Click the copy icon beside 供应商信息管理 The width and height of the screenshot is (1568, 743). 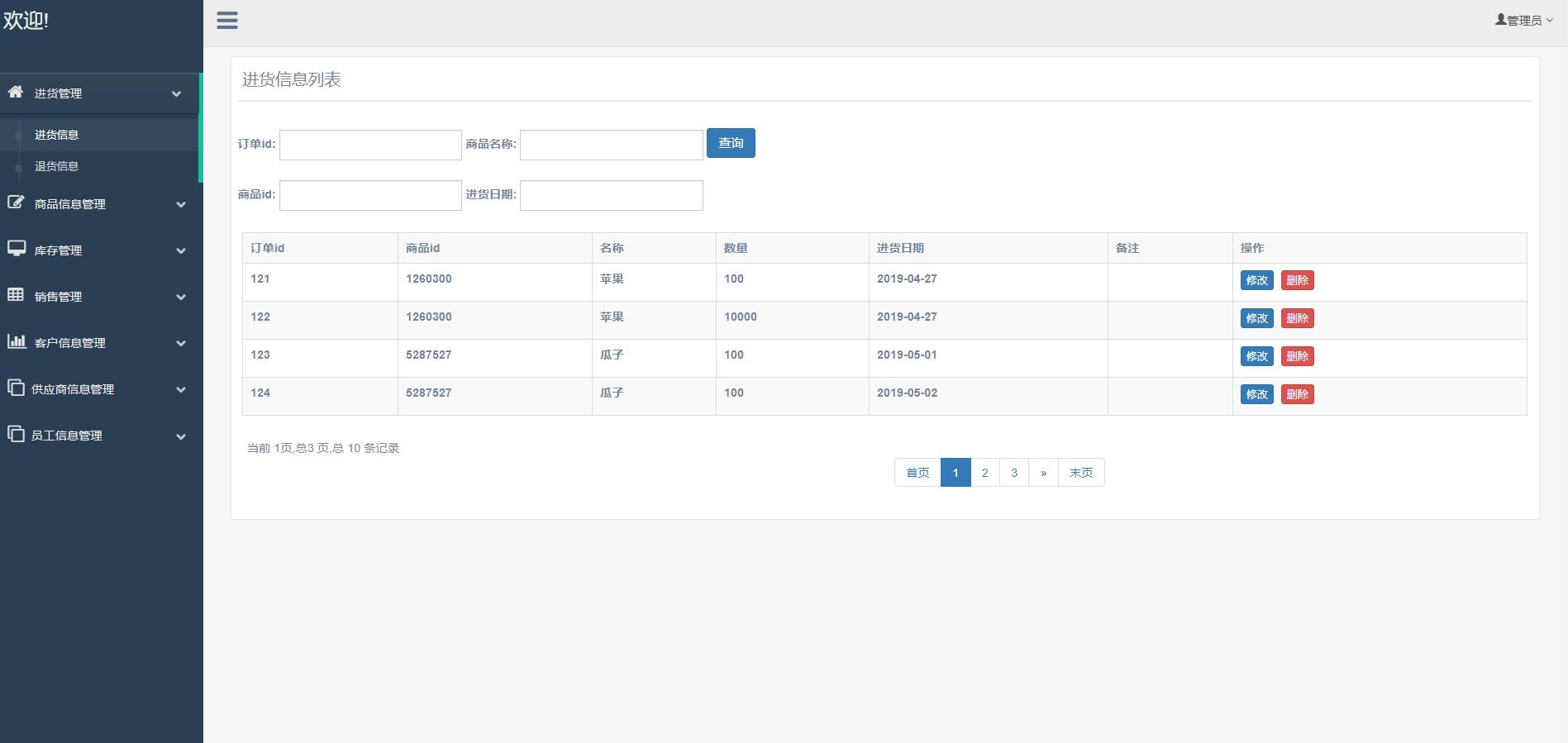pos(16,388)
